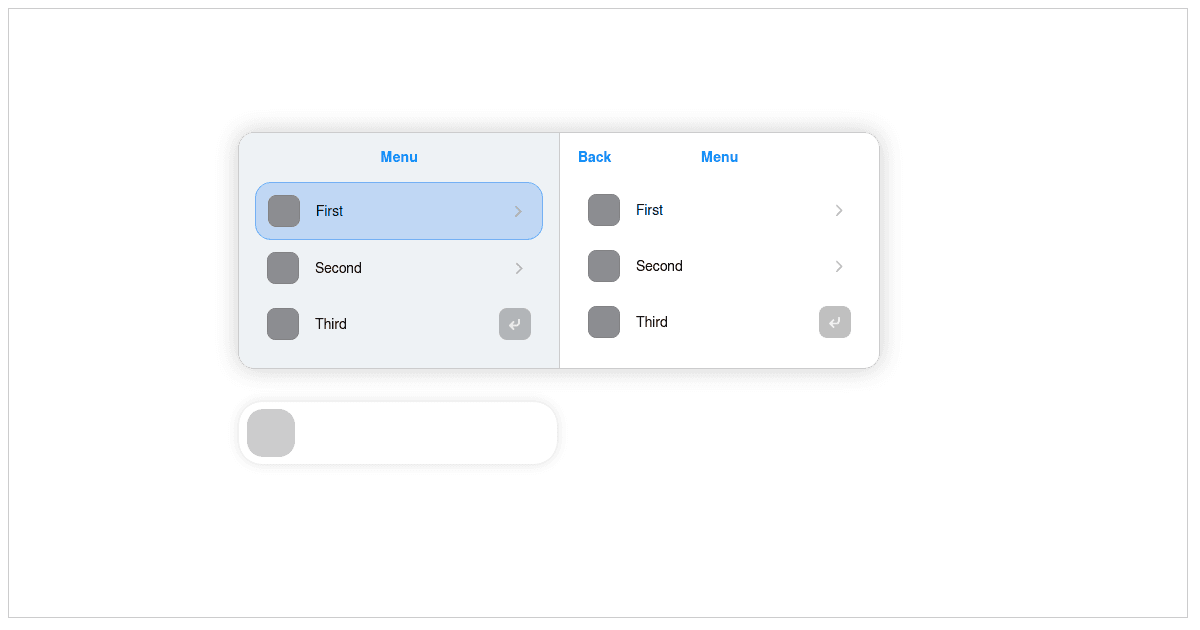Click the Second item's icon in right menu

pos(604,266)
